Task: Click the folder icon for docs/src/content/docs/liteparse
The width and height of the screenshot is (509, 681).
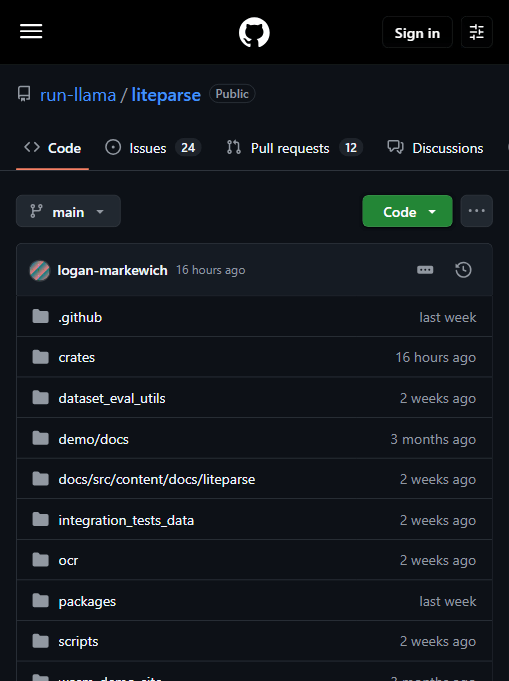Action: click(40, 479)
